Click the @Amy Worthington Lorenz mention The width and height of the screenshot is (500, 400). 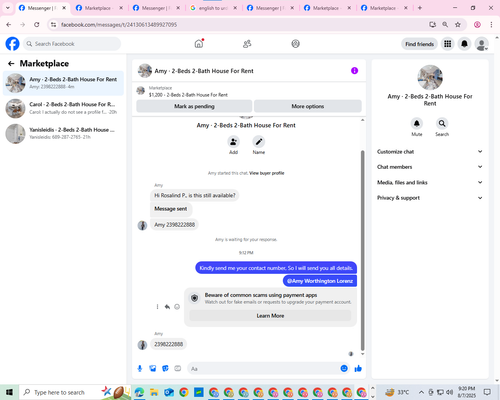tap(320, 281)
